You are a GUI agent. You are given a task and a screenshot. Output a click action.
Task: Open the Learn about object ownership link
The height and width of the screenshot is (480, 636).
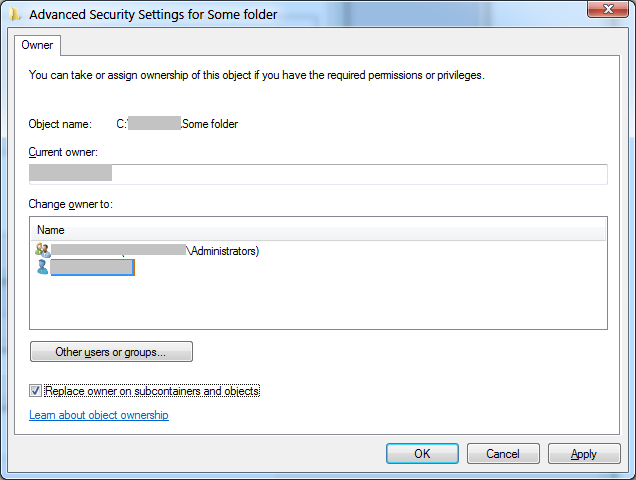coord(99,415)
